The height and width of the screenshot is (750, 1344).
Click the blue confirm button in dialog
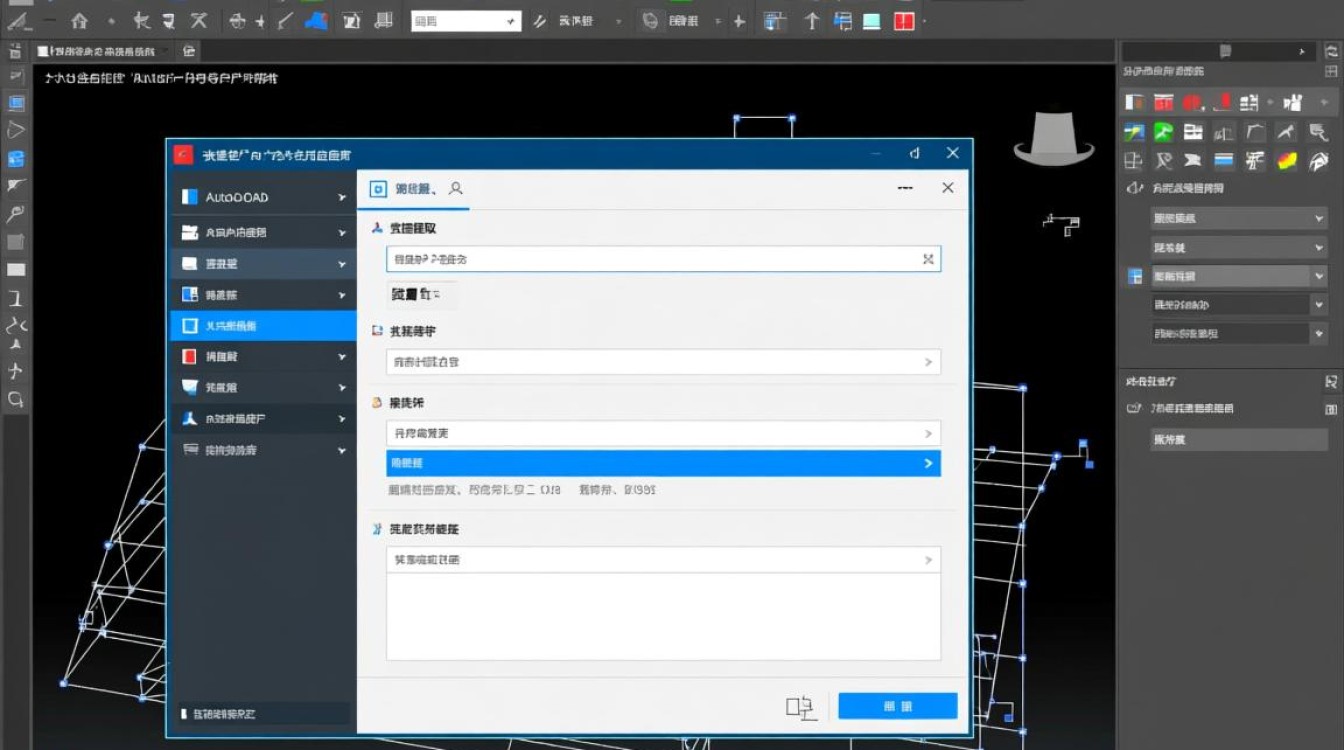(x=897, y=706)
